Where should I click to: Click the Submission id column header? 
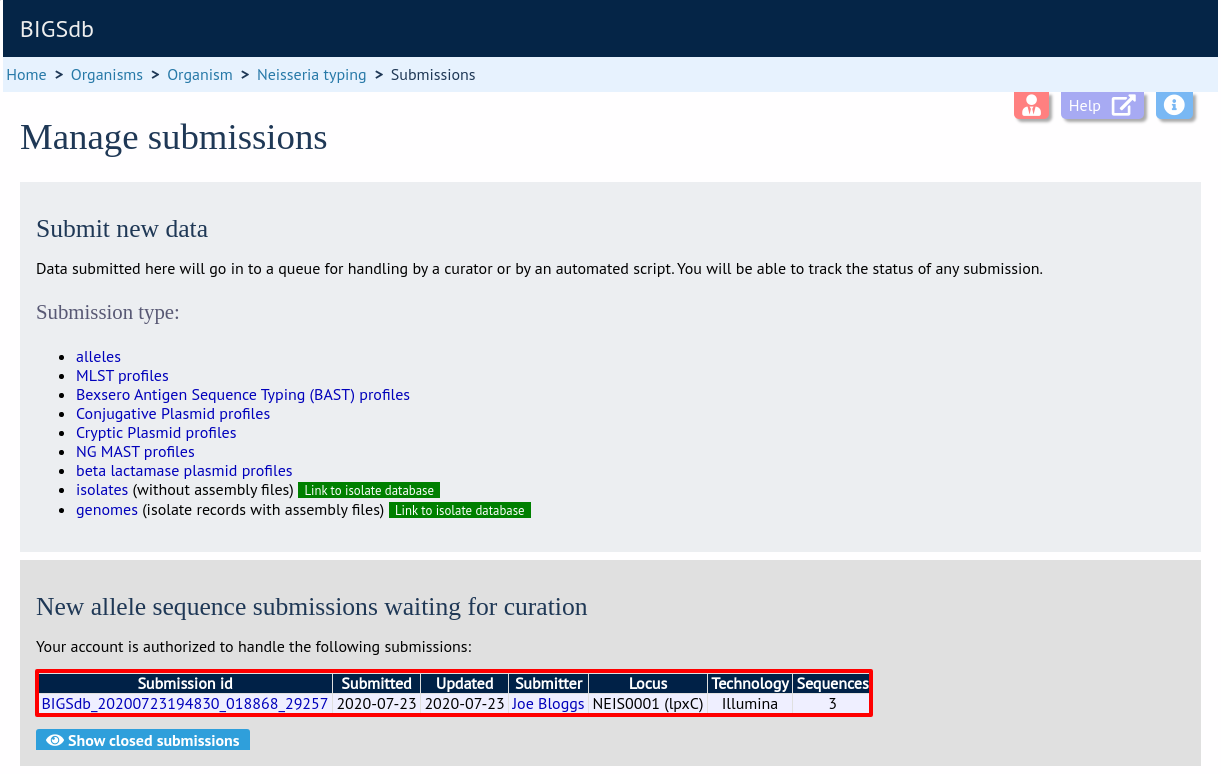tap(185, 684)
